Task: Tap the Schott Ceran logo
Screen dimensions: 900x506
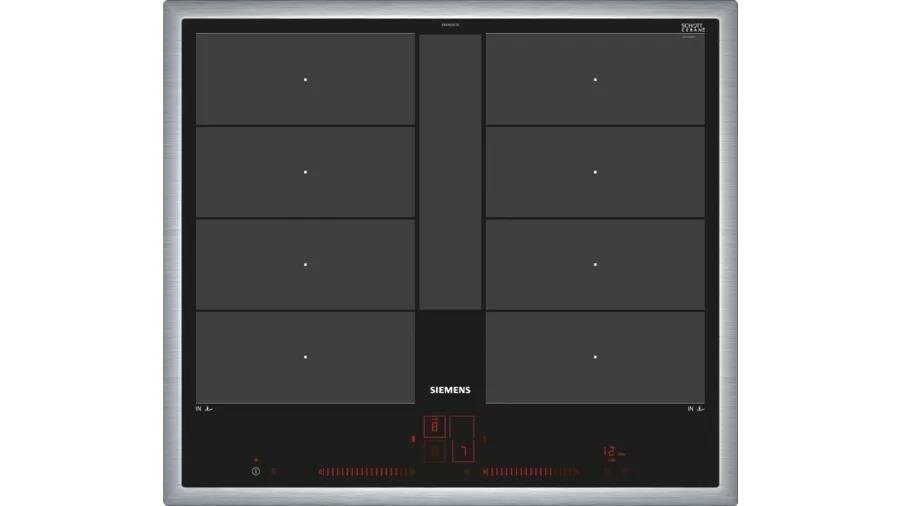Action: 693,27
